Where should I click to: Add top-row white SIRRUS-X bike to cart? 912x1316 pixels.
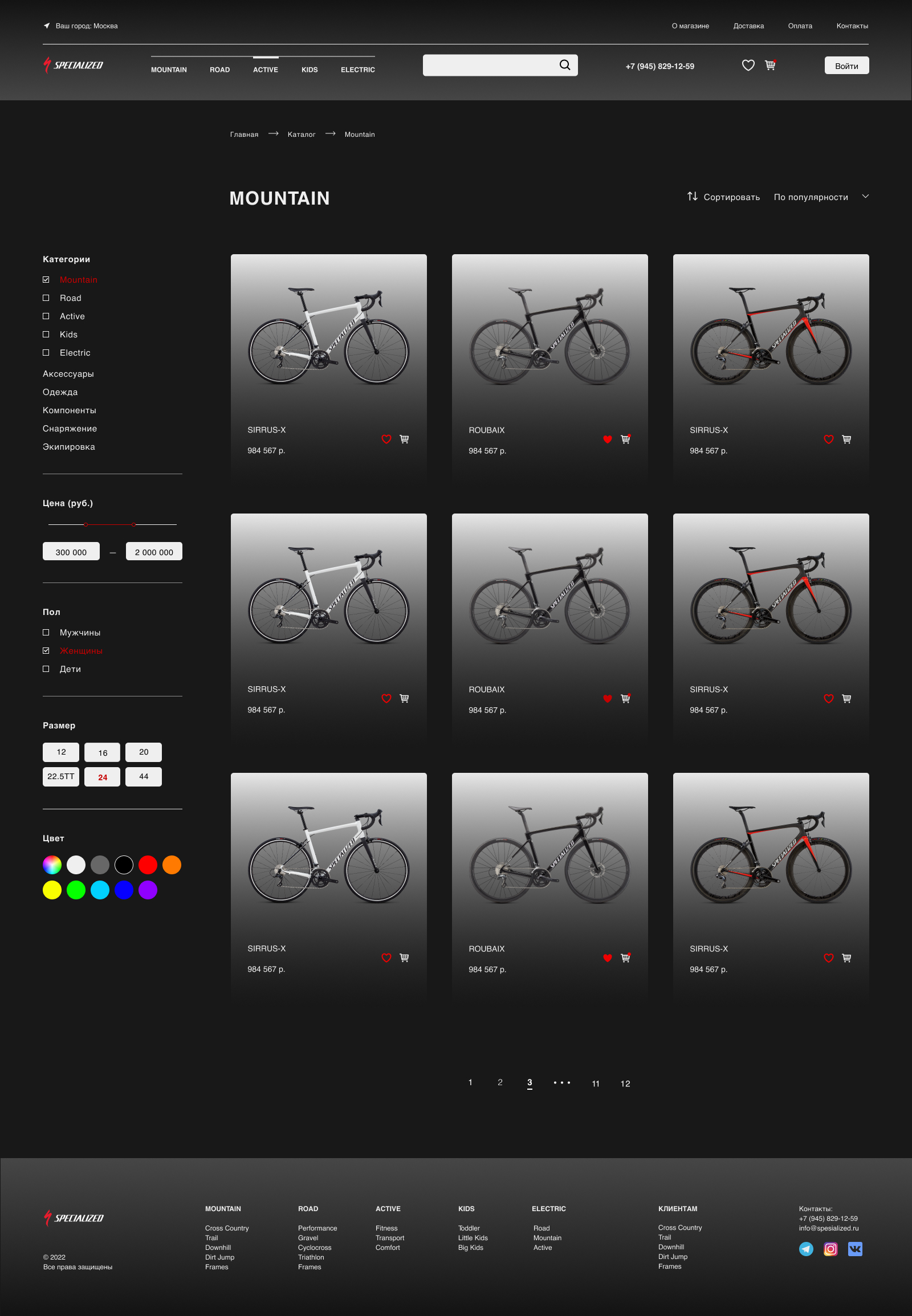click(404, 439)
